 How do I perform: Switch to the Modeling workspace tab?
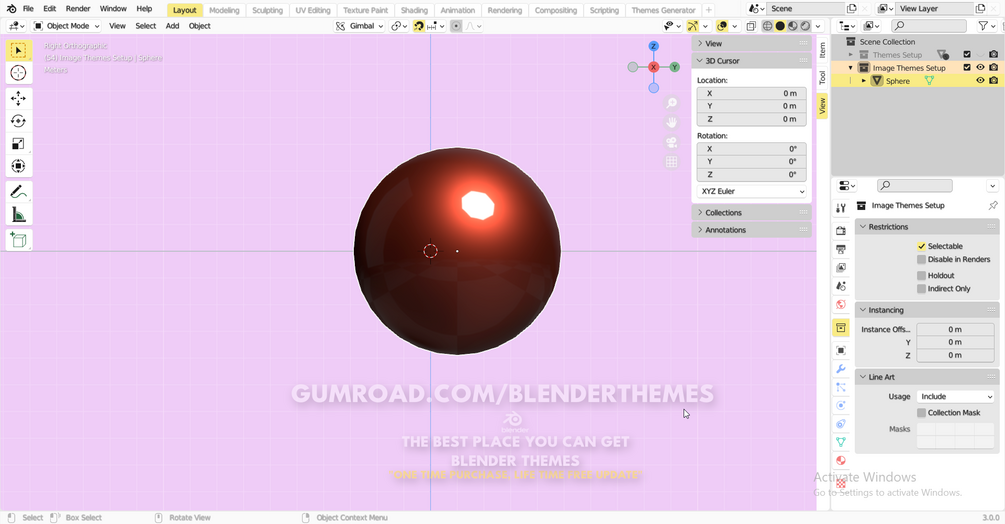(224, 10)
